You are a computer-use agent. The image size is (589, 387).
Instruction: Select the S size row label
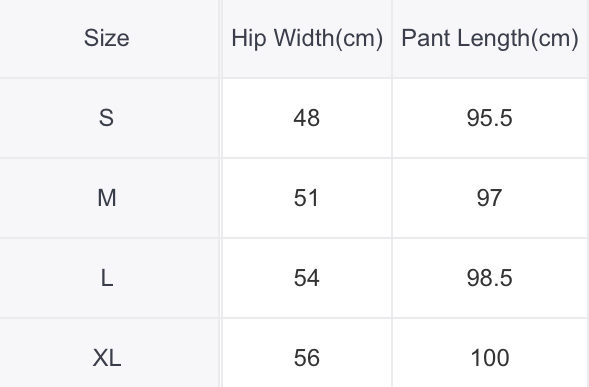pyautogui.click(x=106, y=118)
